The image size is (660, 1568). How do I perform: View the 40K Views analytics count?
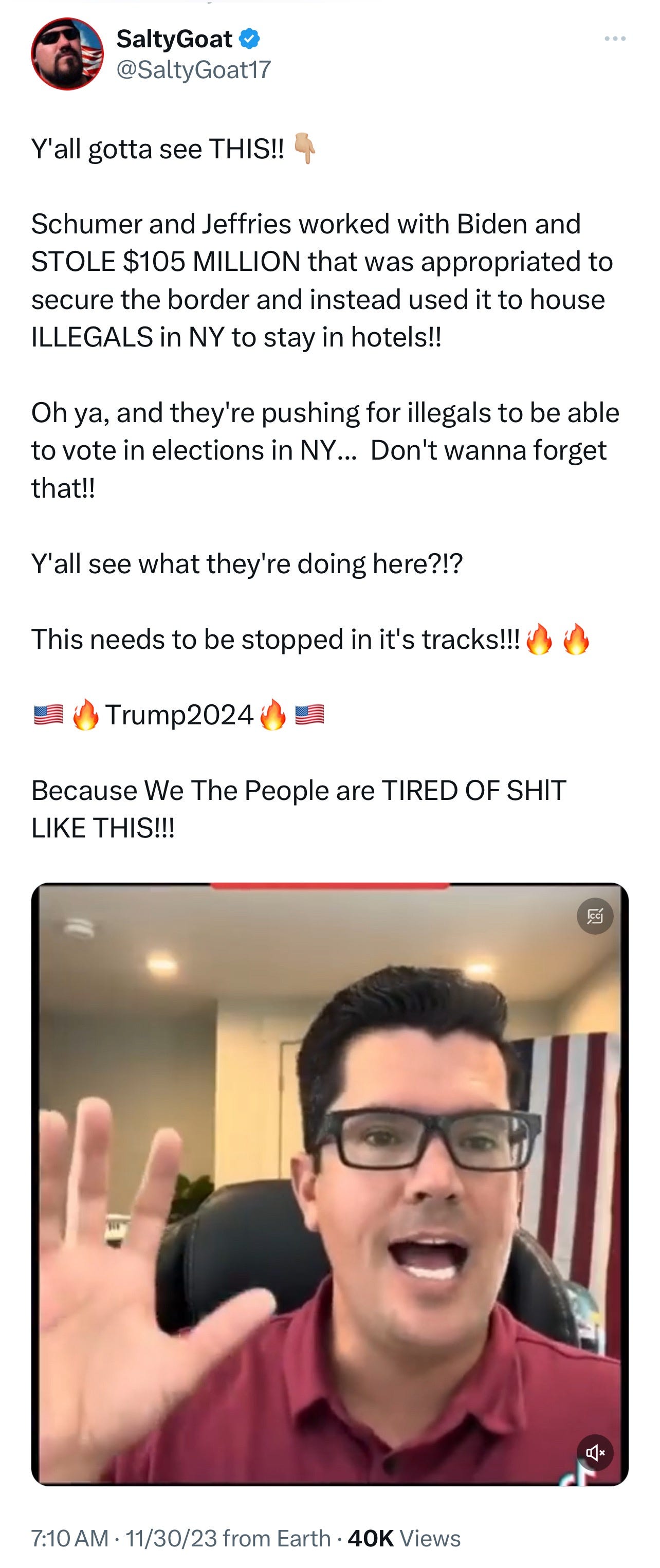point(404,1538)
